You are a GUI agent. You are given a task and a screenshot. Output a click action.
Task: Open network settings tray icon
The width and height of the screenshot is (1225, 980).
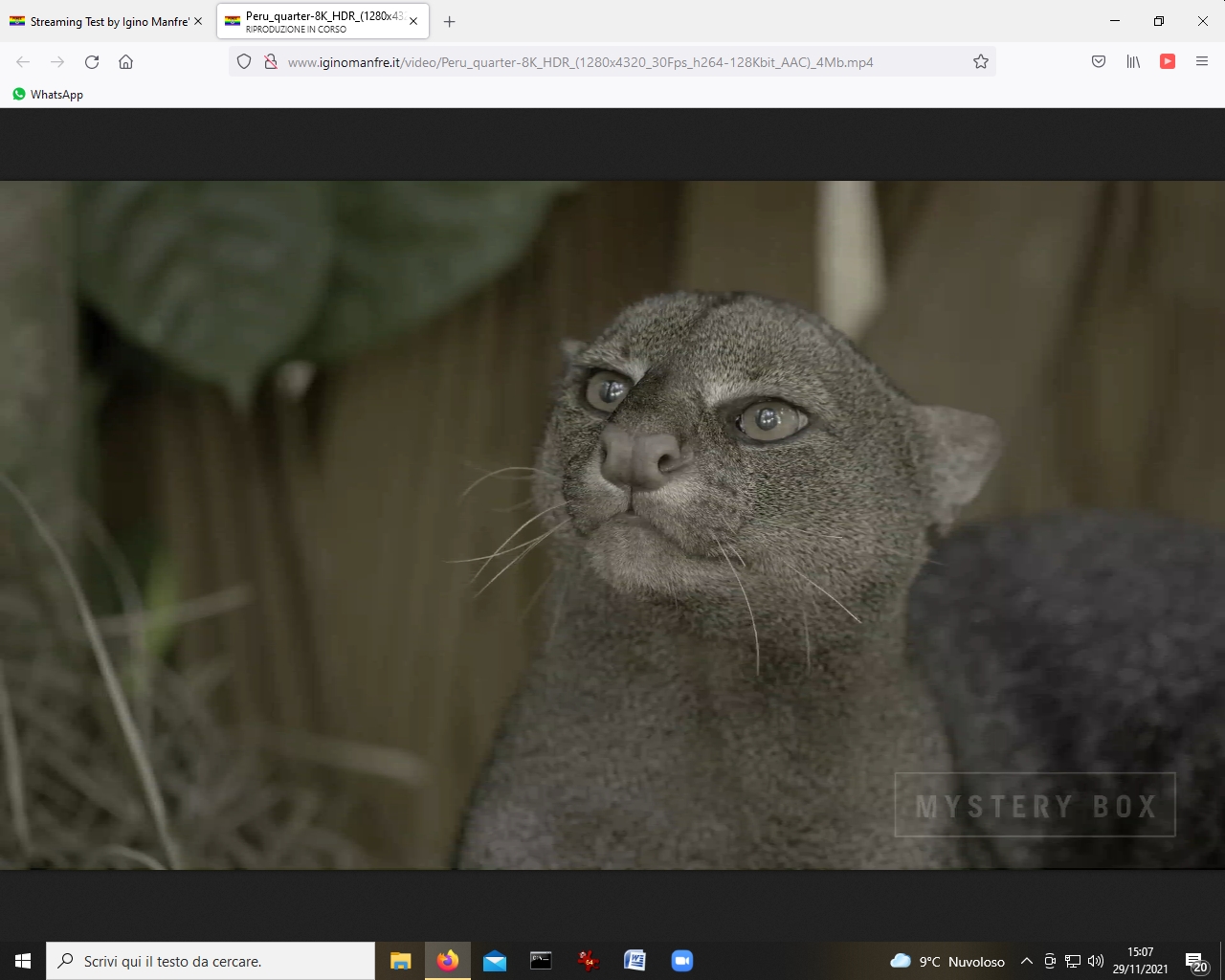1073,961
